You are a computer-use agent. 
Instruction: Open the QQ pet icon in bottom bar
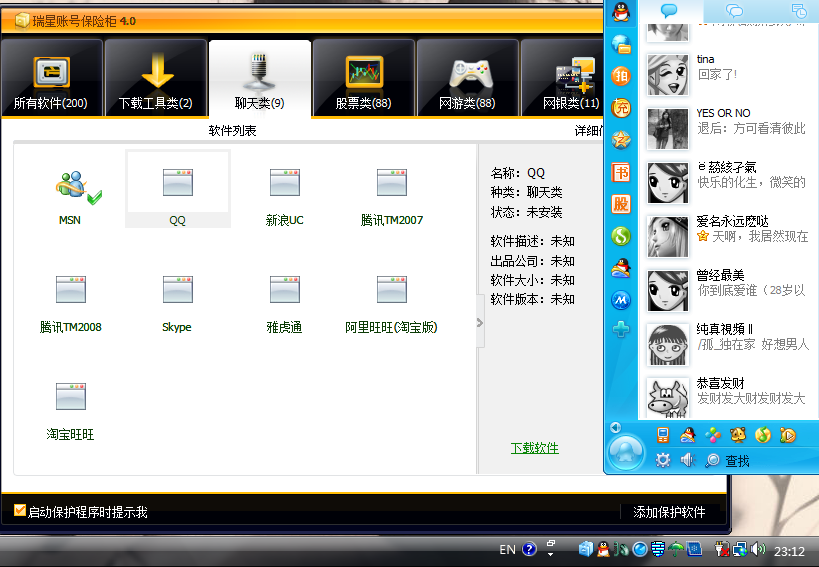pos(738,434)
